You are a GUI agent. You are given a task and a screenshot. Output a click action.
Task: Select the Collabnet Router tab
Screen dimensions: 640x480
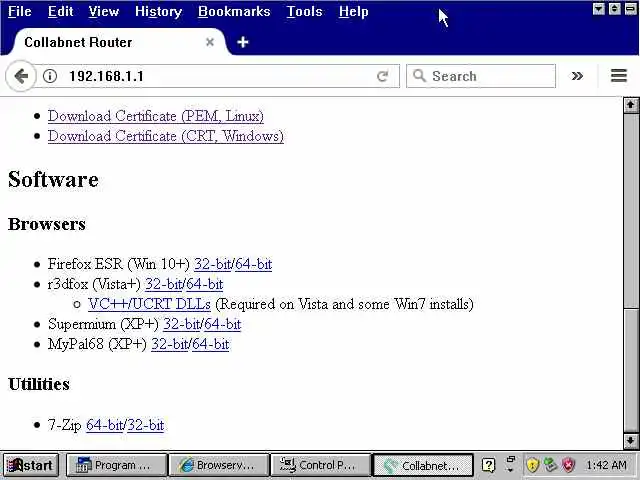118,42
